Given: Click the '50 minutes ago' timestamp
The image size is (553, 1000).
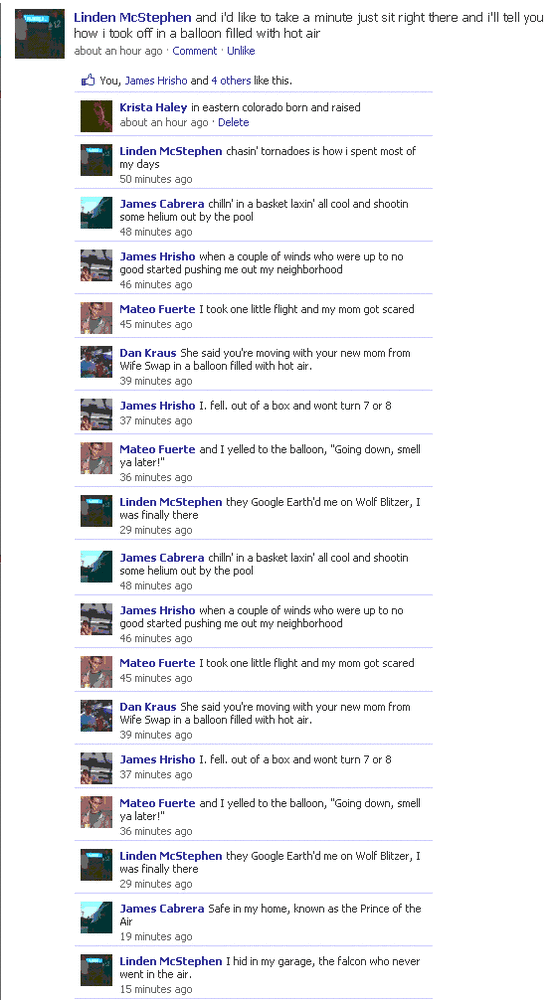Looking at the screenshot, I should (x=156, y=179).
